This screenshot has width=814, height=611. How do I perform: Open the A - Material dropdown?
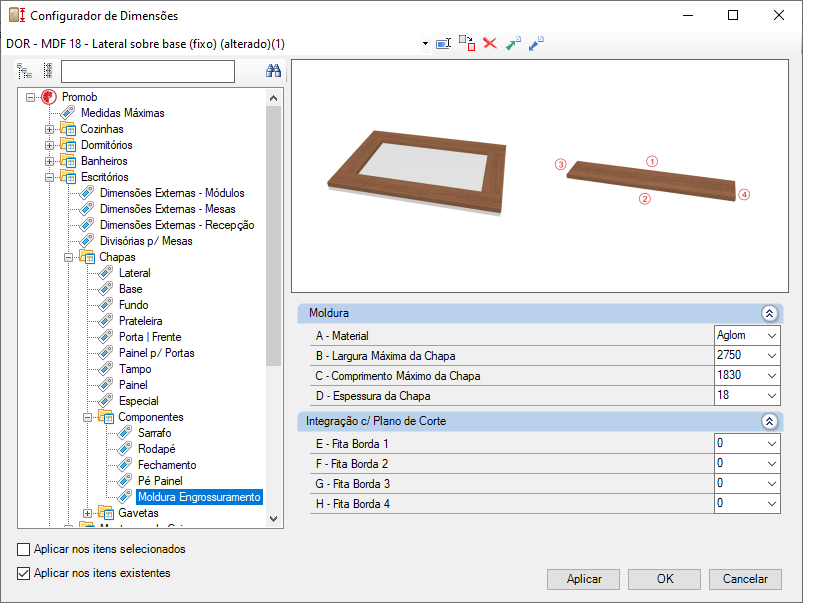tap(771, 336)
